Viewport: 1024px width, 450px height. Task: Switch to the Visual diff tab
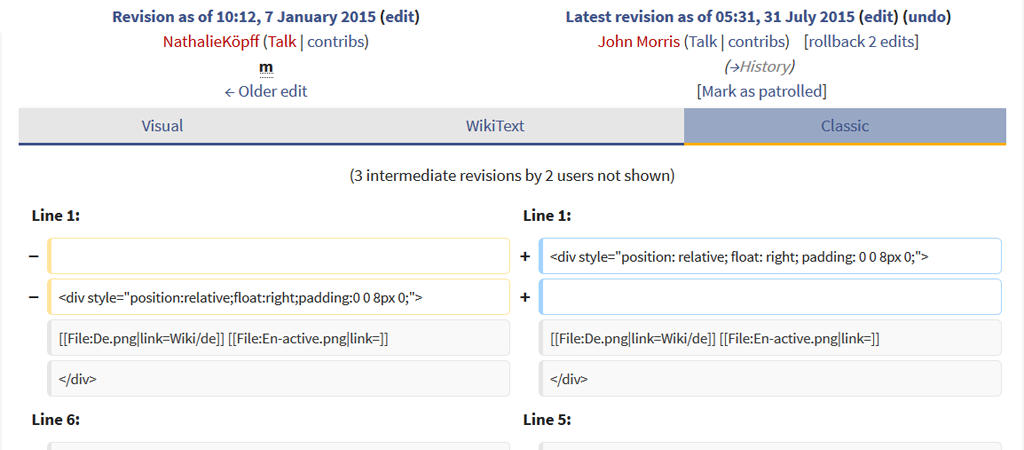162,126
